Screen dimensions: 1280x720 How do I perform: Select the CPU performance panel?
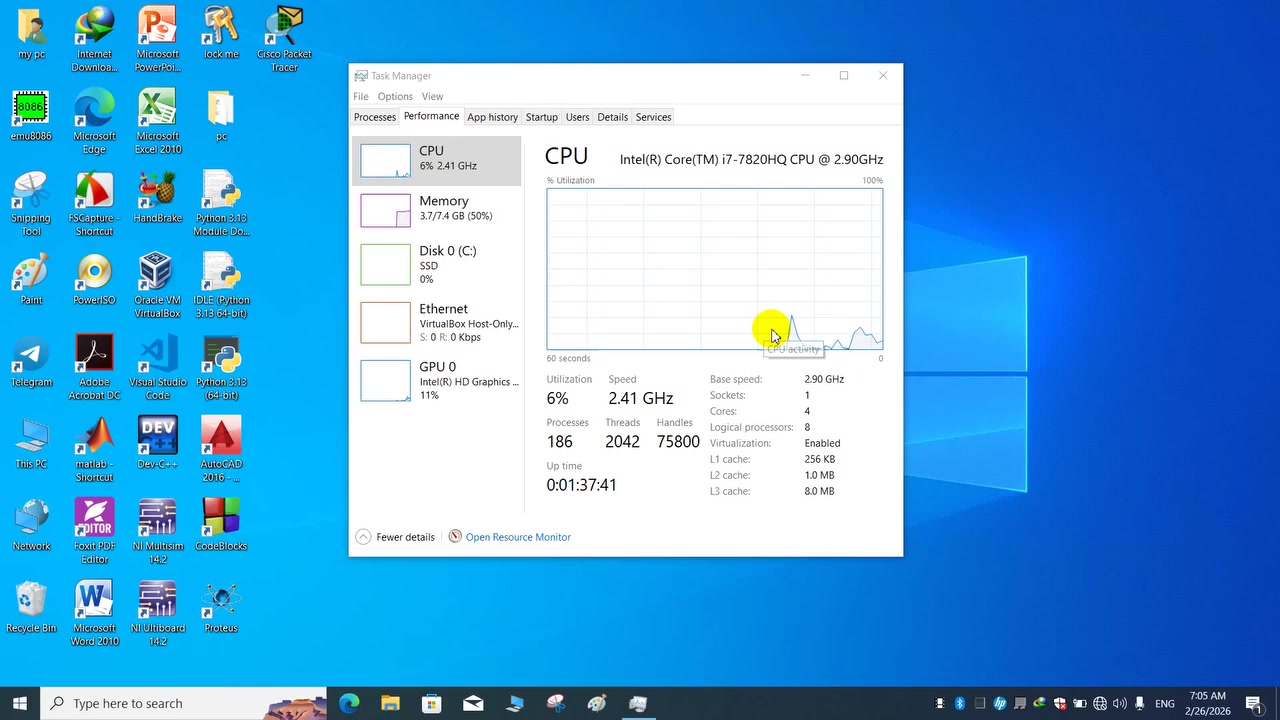pyautogui.click(x=437, y=160)
